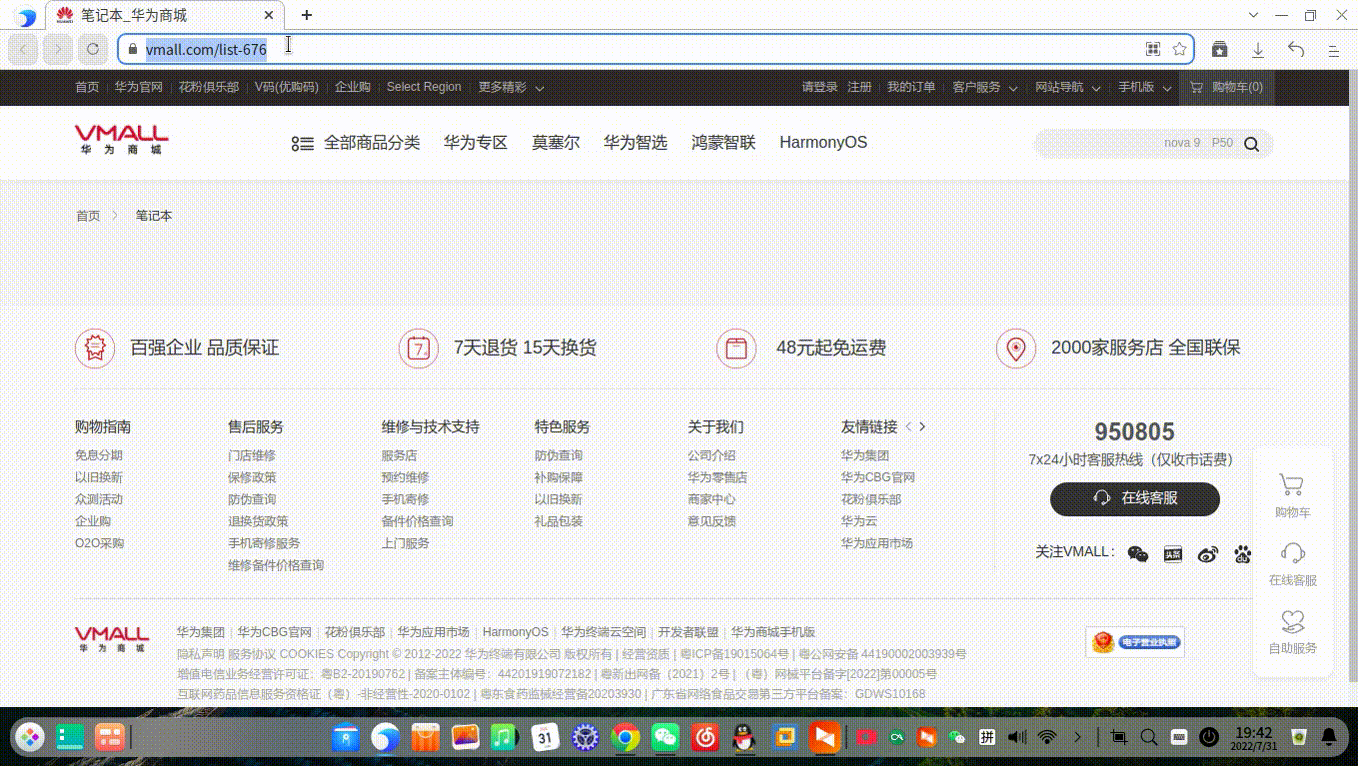Bookmark this page with the star icon

pyautogui.click(x=1179, y=49)
